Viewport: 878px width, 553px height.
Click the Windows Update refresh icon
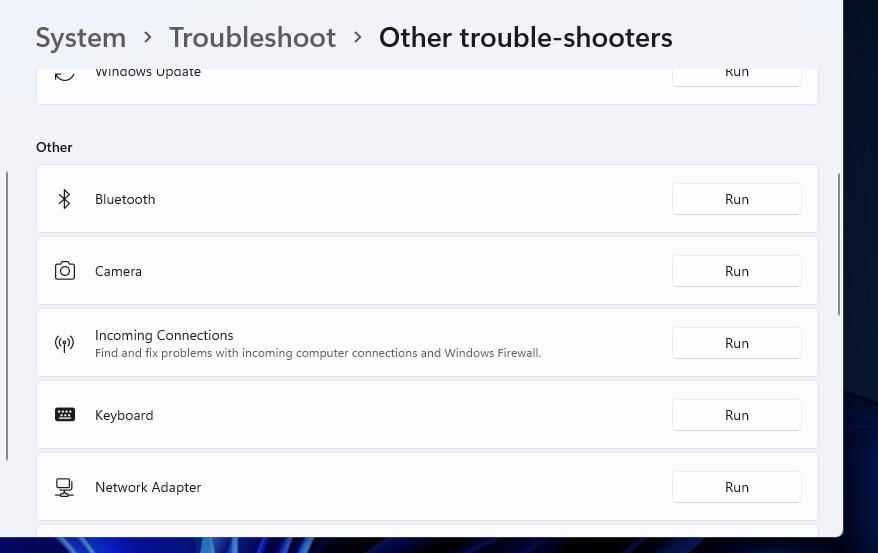coord(65,73)
